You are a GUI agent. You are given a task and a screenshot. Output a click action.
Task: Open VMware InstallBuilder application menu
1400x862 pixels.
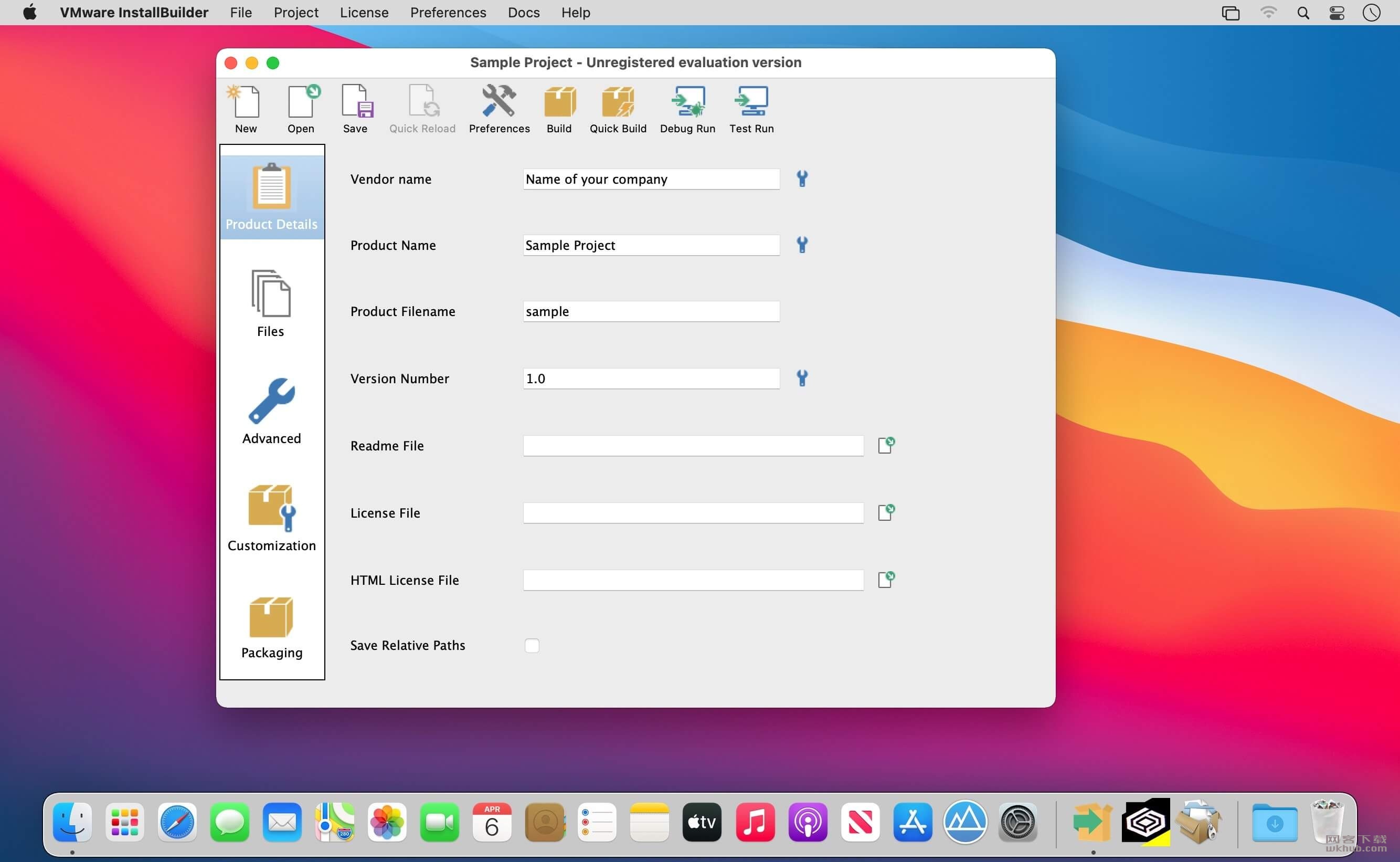point(134,13)
